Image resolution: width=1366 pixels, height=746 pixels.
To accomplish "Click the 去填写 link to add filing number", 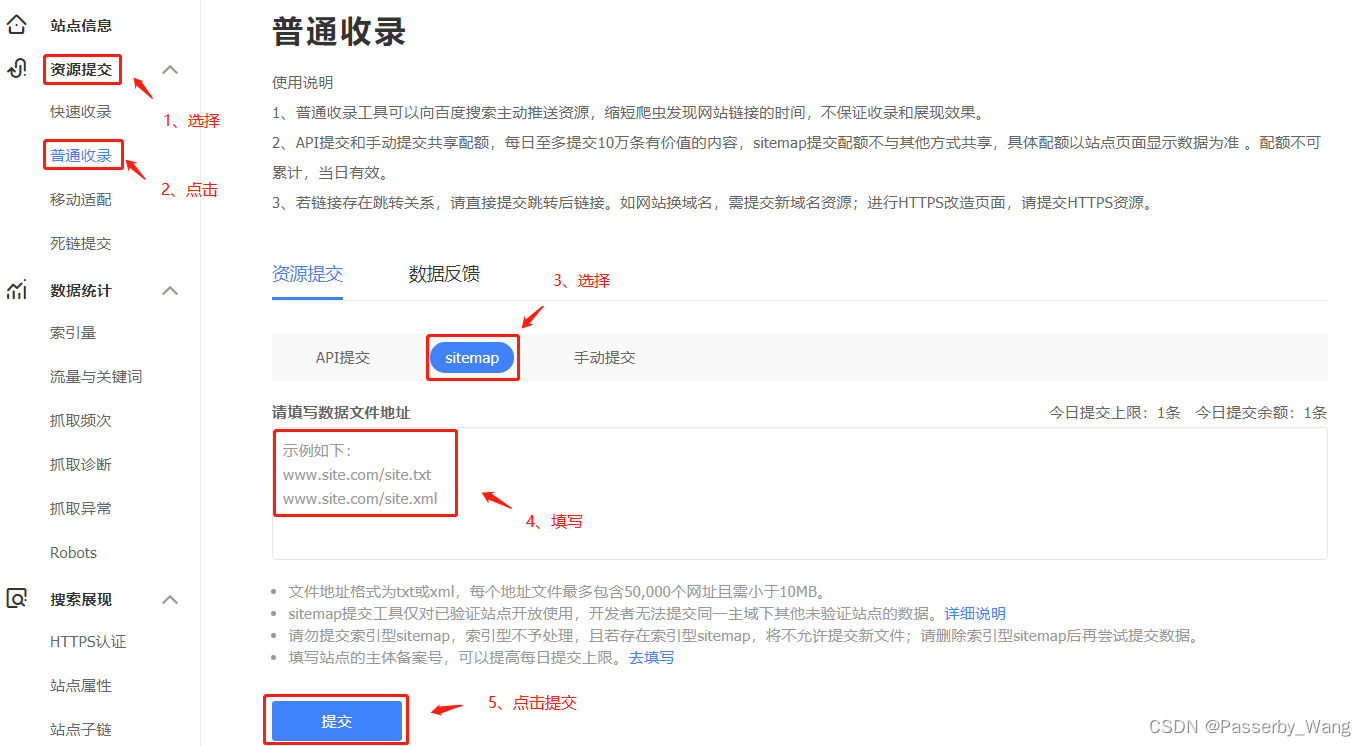I will click(651, 657).
